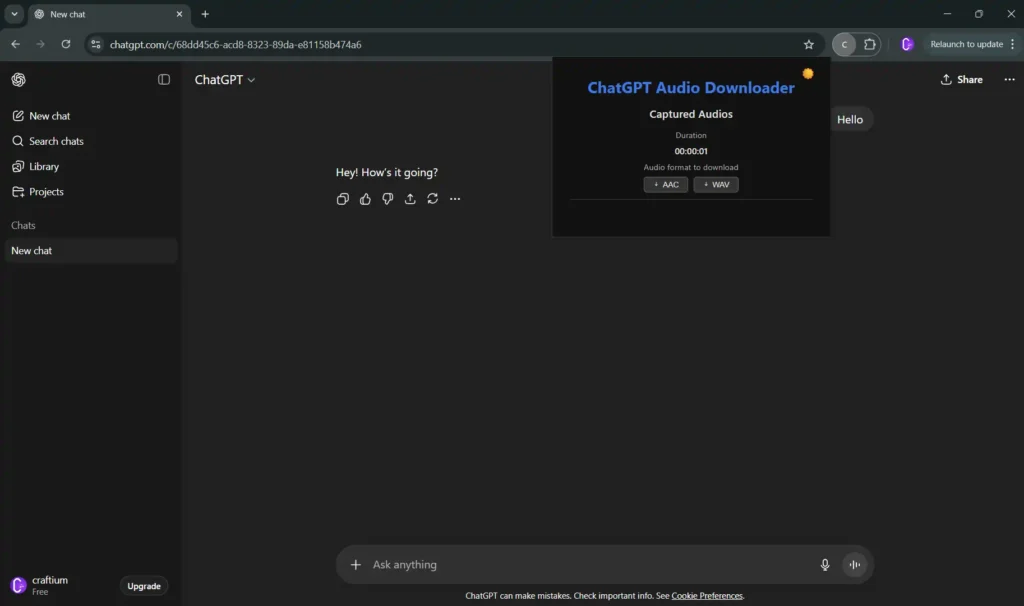Open more actions ellipsis under the response

click(455, 199)
